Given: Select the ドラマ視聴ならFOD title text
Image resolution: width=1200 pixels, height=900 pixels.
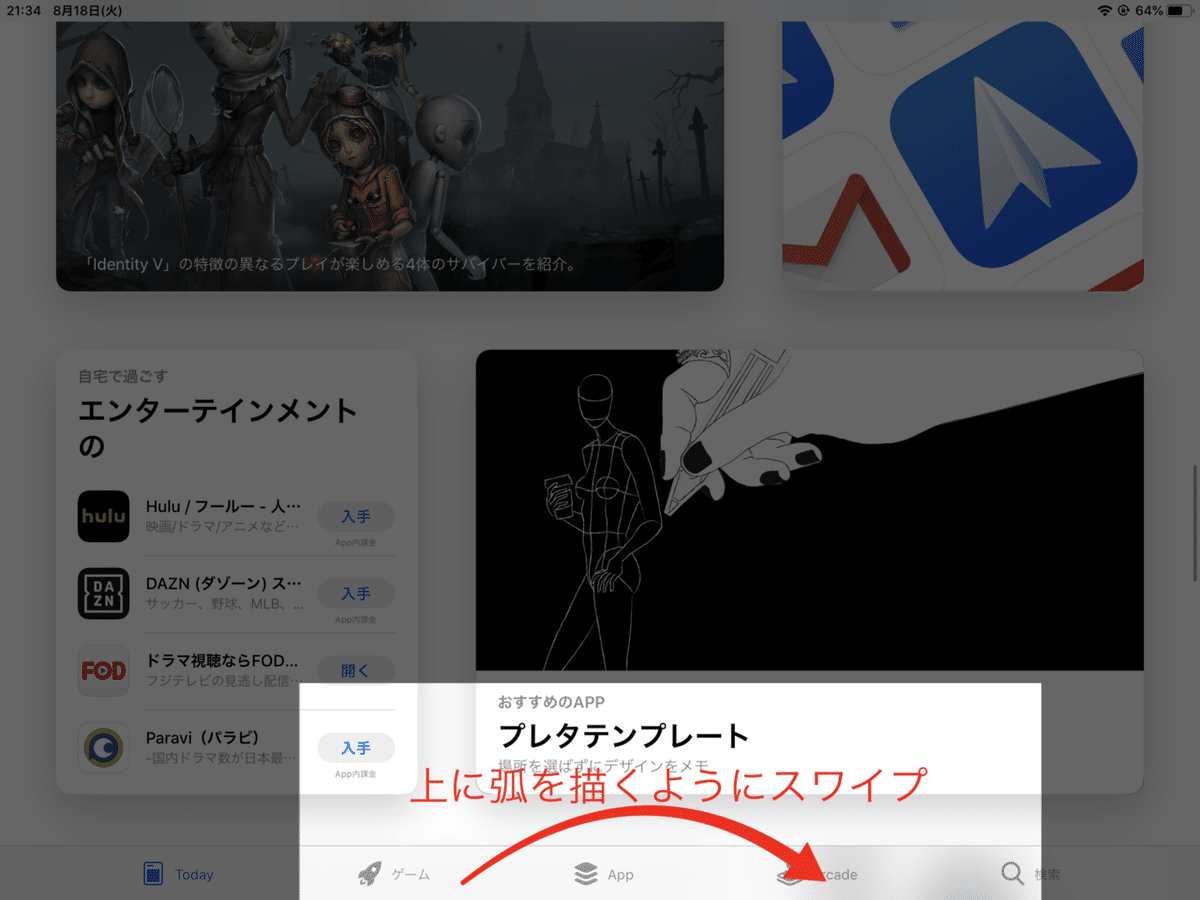Looking at the screenshot, I should click(222, 660).
